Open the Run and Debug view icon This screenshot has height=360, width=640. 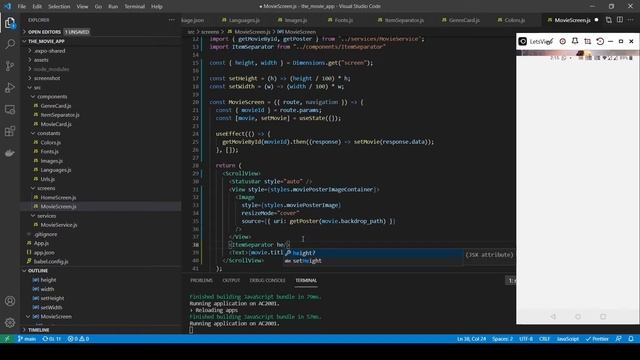[x=10, y=87]
